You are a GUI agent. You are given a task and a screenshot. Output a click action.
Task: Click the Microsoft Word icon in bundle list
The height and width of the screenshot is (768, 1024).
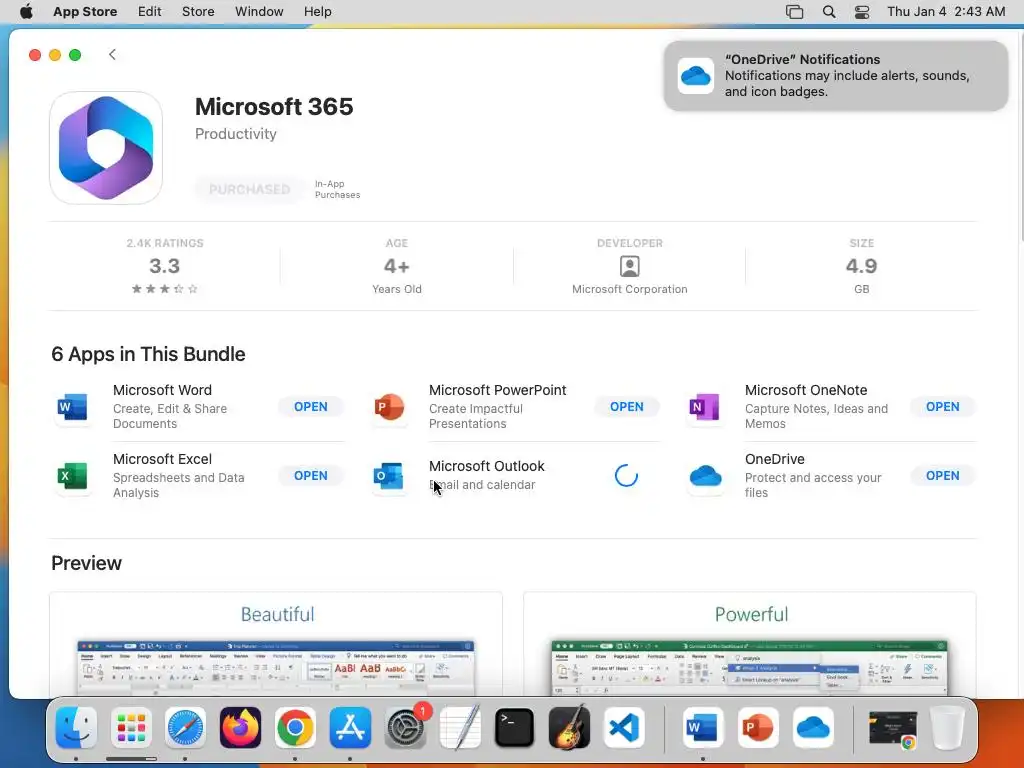tap(72, 407)
